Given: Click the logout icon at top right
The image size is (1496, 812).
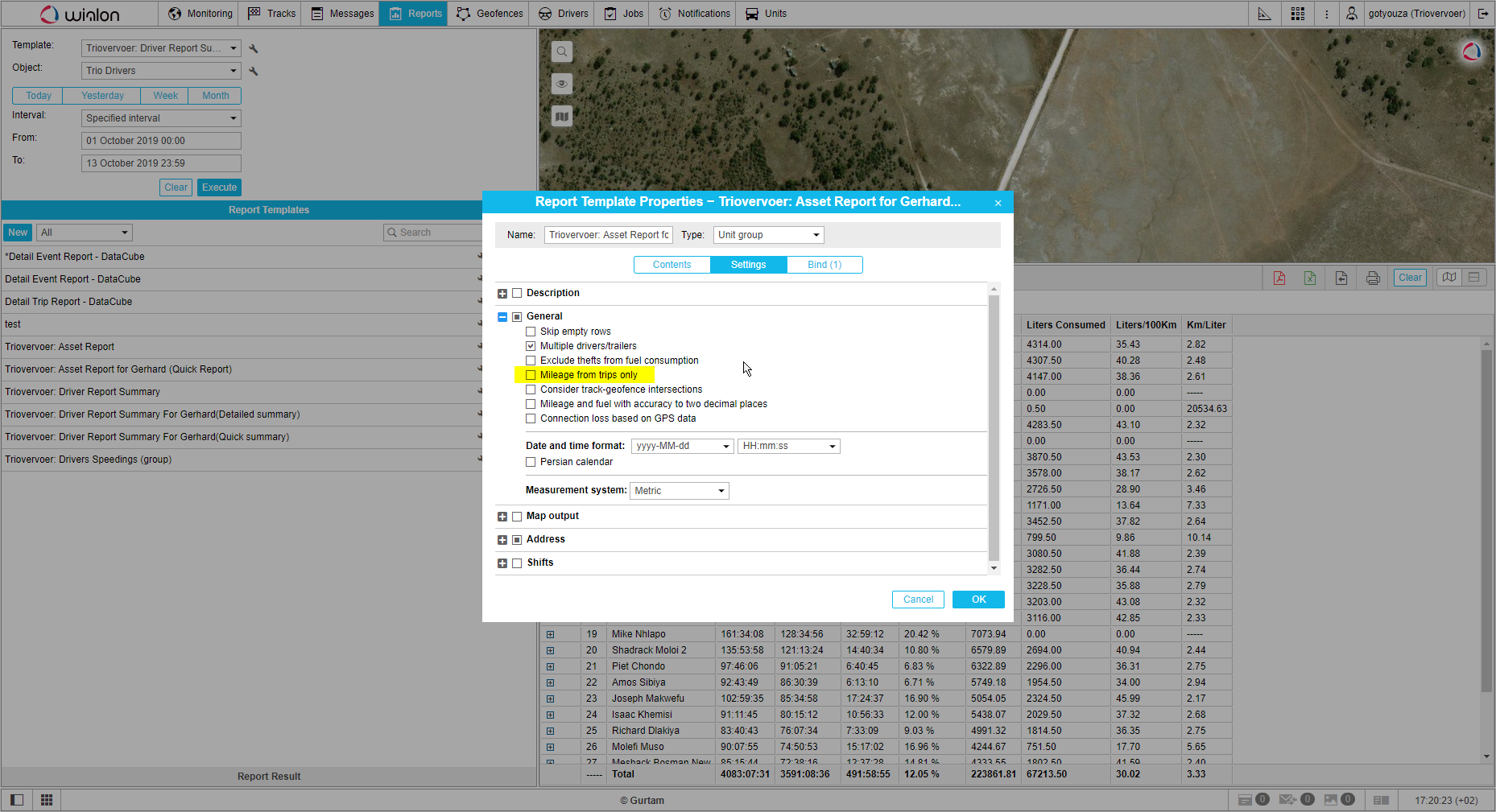Looking at the screenshot, I should [1483, 14].
